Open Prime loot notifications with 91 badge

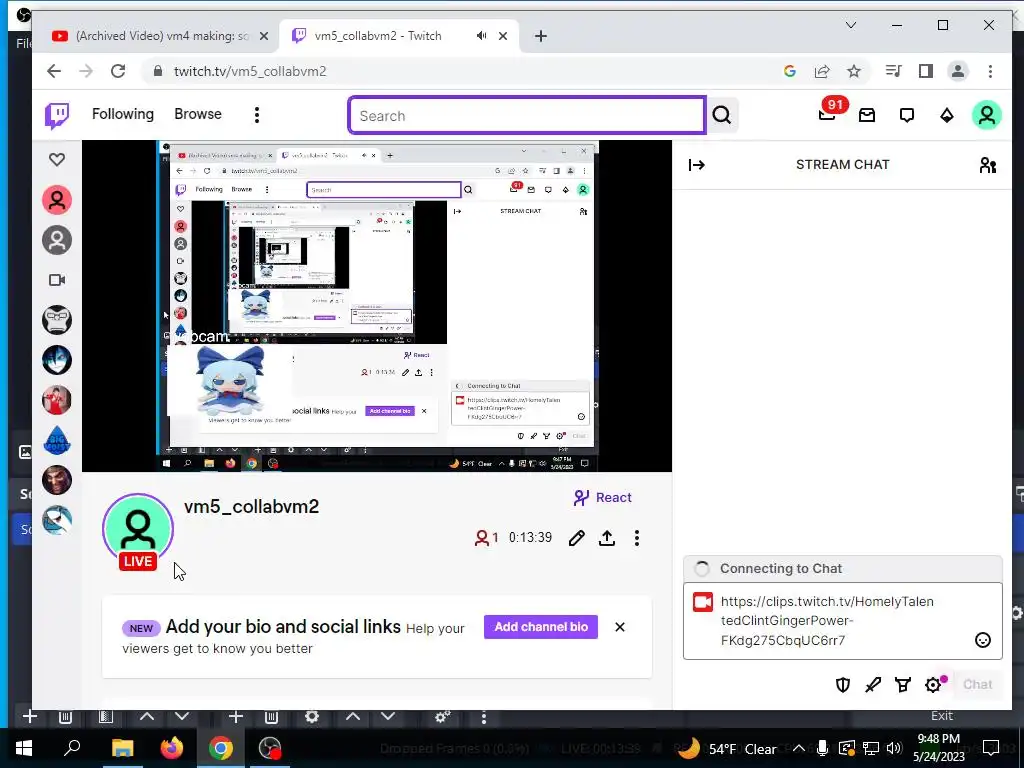point(828,114)
